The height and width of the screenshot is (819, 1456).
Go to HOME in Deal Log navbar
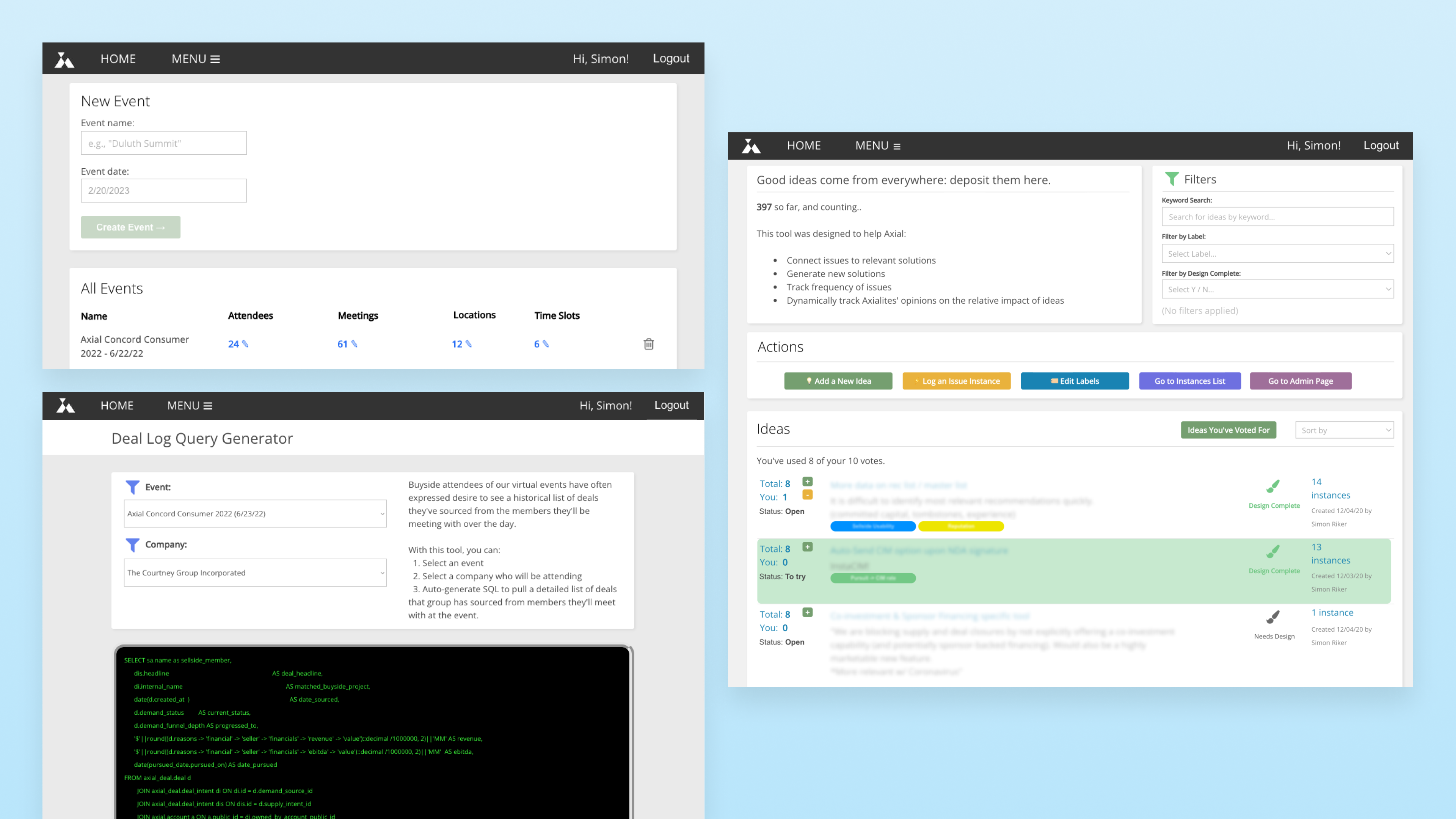(117, 405)
